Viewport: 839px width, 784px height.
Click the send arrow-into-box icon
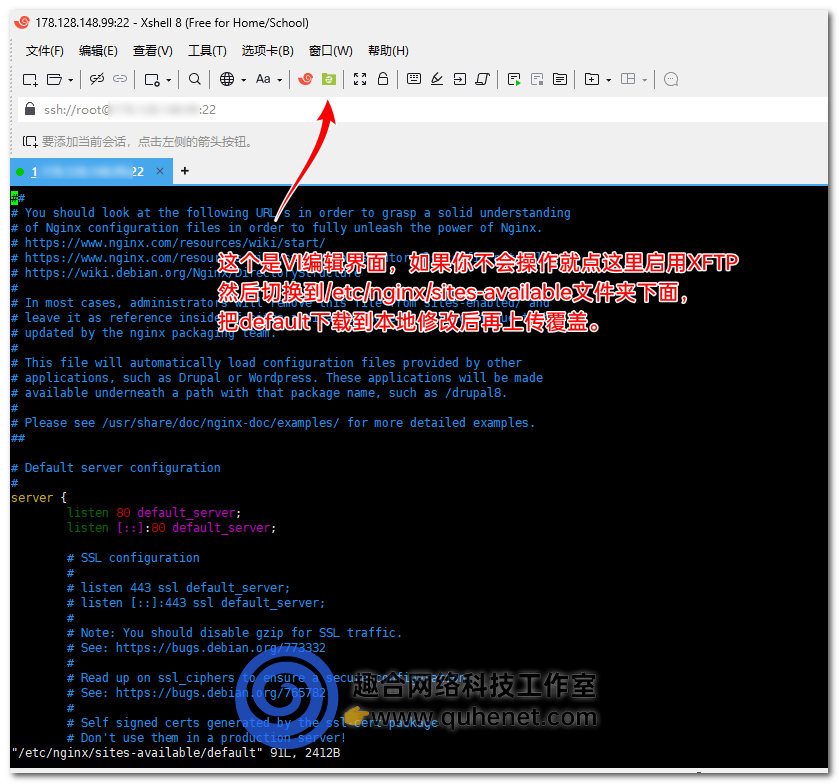[460, 79]
